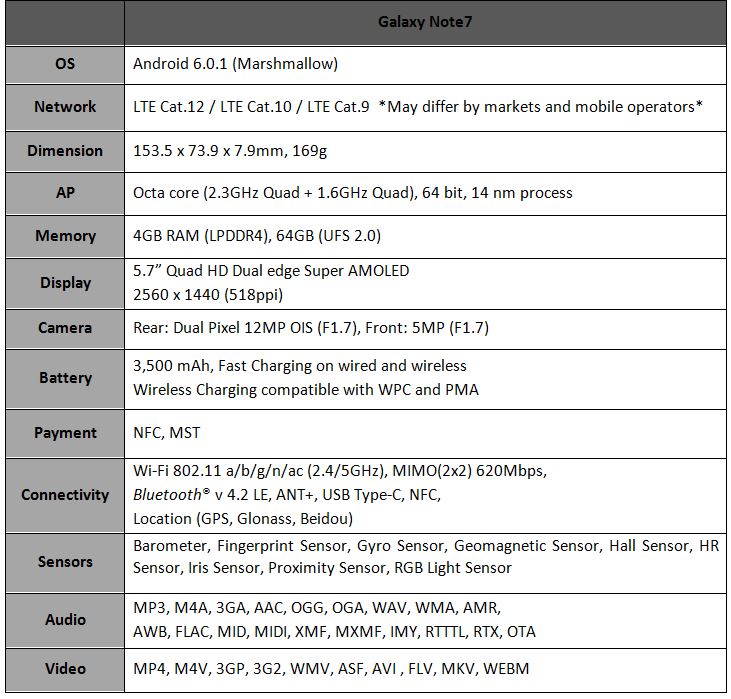This screenshot has width=731, height=699.
Task: Select '153.5 x 73.9 x 7.9mm, 169g' value
Action: 230,151
